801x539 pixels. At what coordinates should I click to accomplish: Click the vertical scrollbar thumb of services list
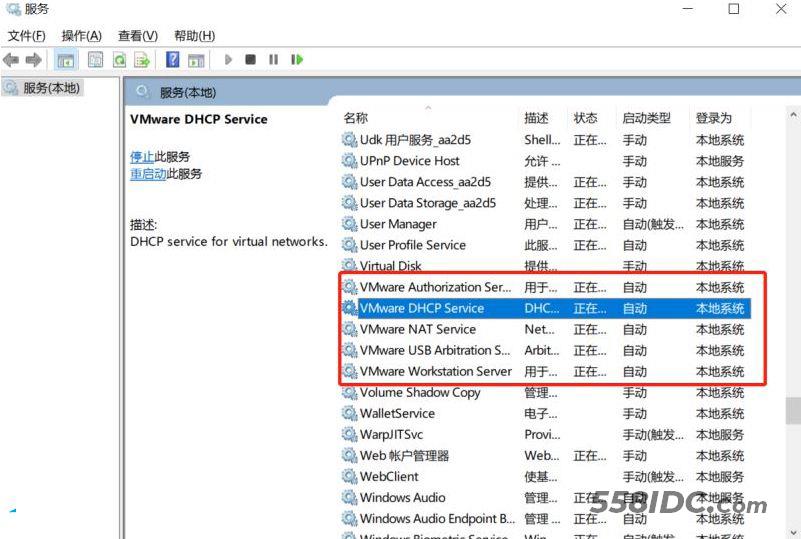click(x=793, y=411)
